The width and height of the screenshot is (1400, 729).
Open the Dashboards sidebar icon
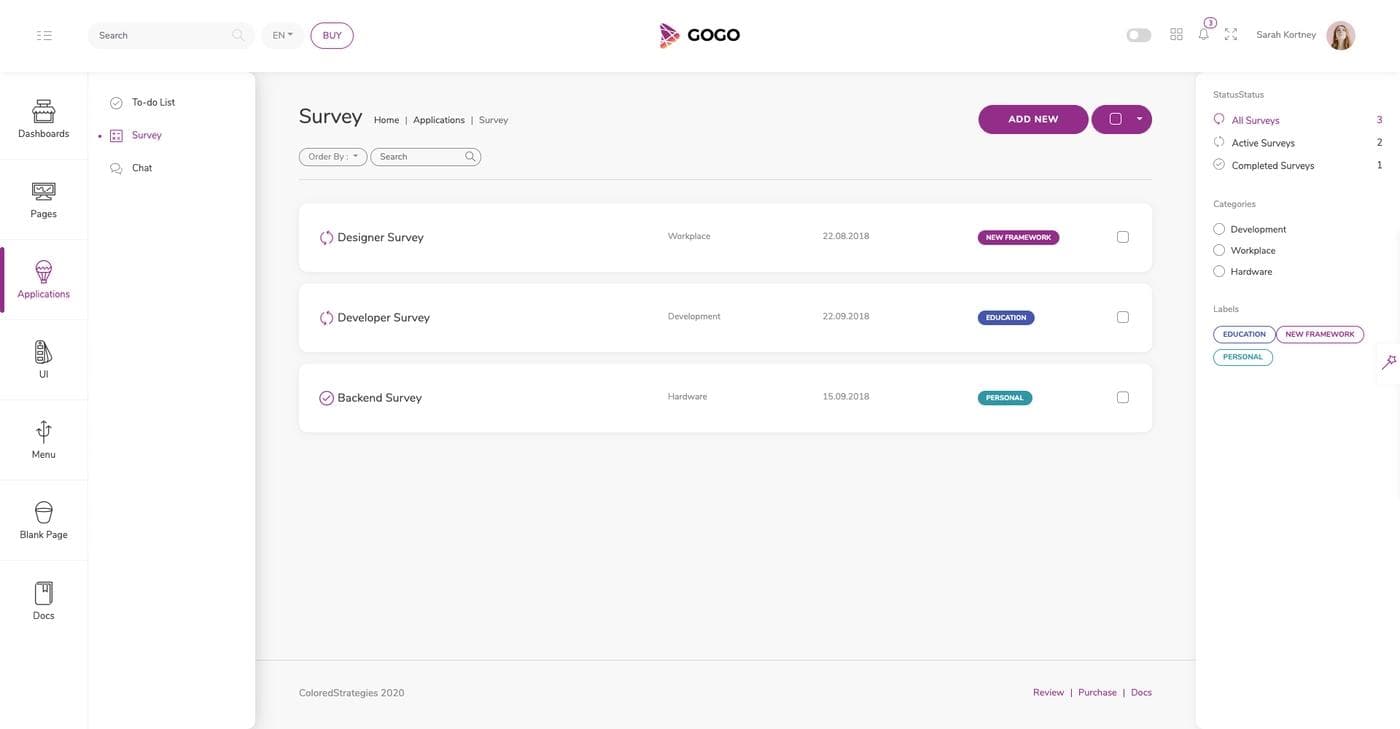click(x=43, y=119)
